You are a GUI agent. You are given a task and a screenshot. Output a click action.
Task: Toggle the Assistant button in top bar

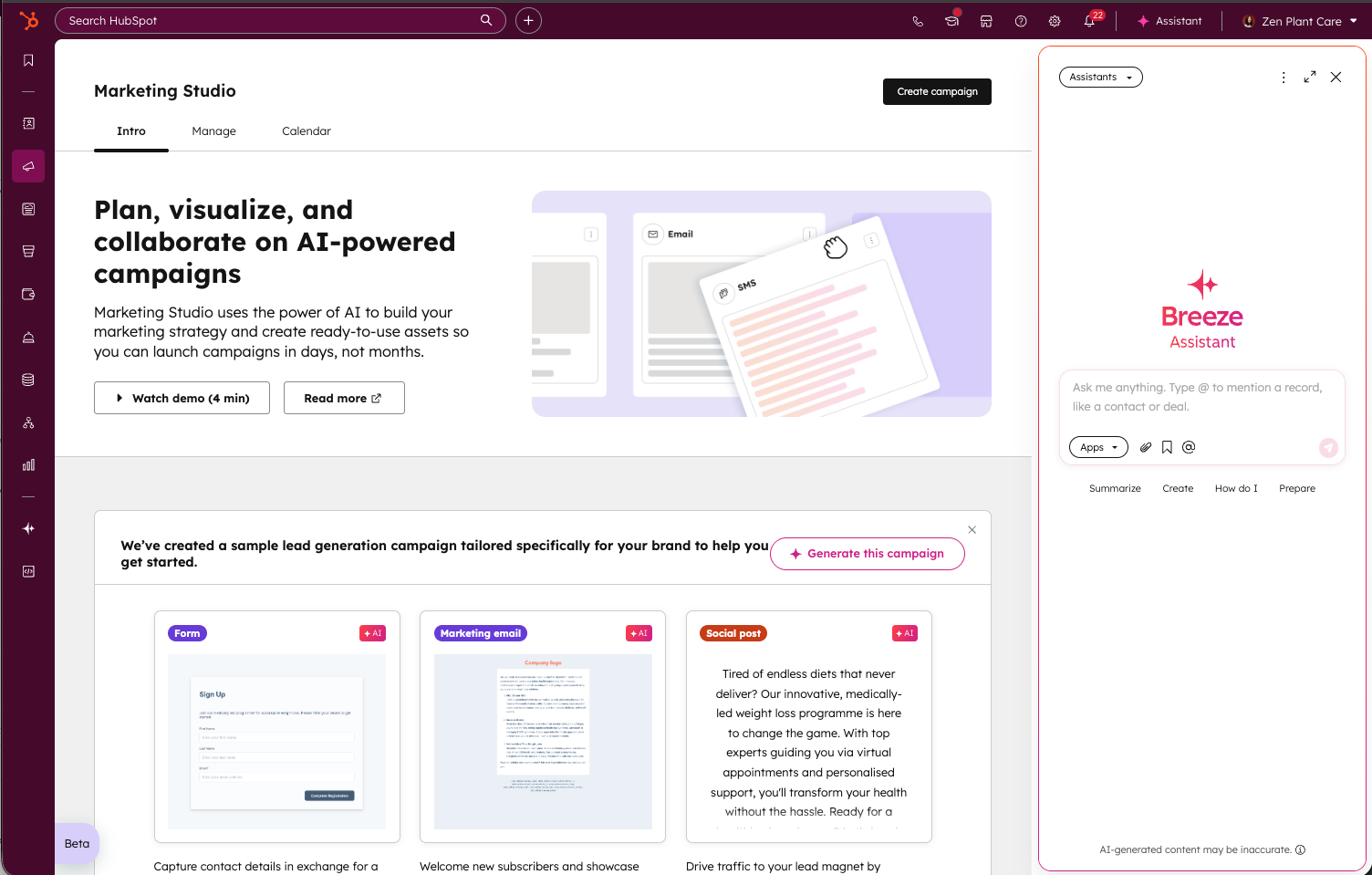1169,21
